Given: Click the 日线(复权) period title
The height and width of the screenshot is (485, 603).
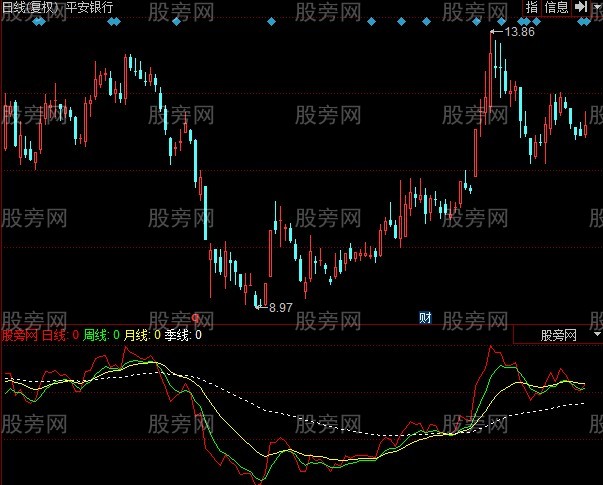Looking at the screenshot, I should pyautogui.click(x=30, y=7).
